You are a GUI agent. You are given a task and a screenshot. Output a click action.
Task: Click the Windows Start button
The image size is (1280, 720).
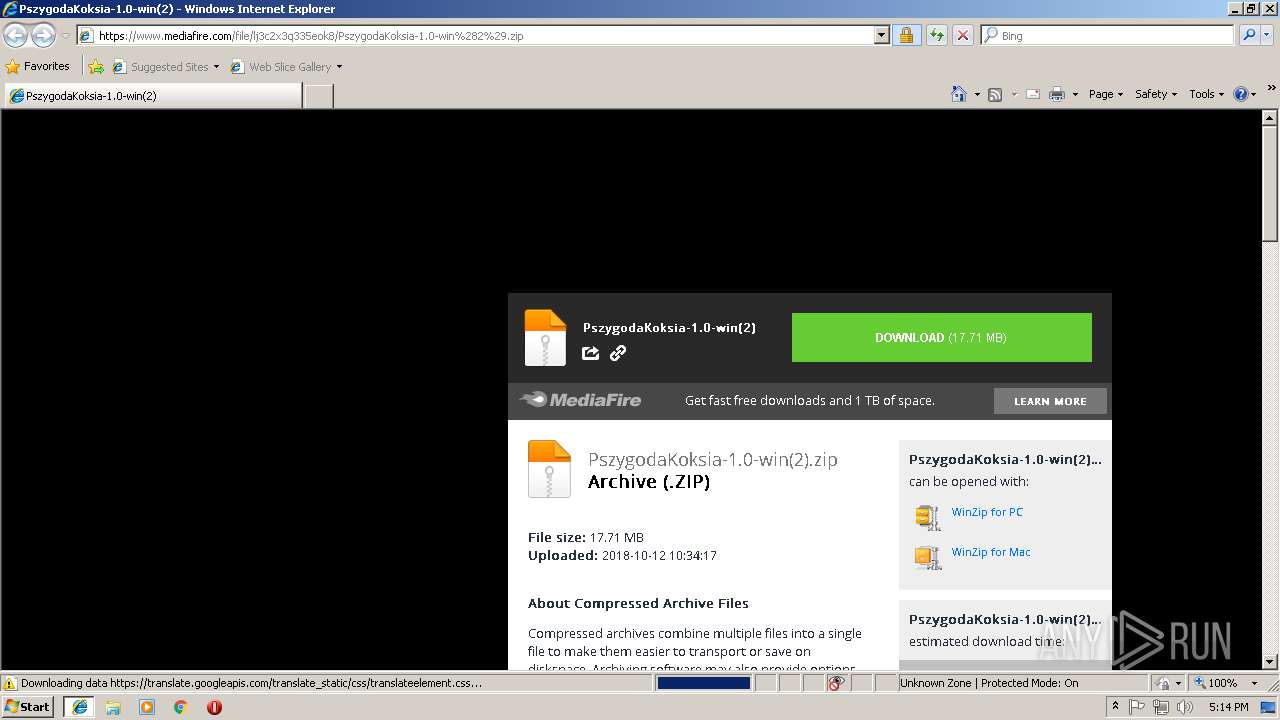click(27, 707)
